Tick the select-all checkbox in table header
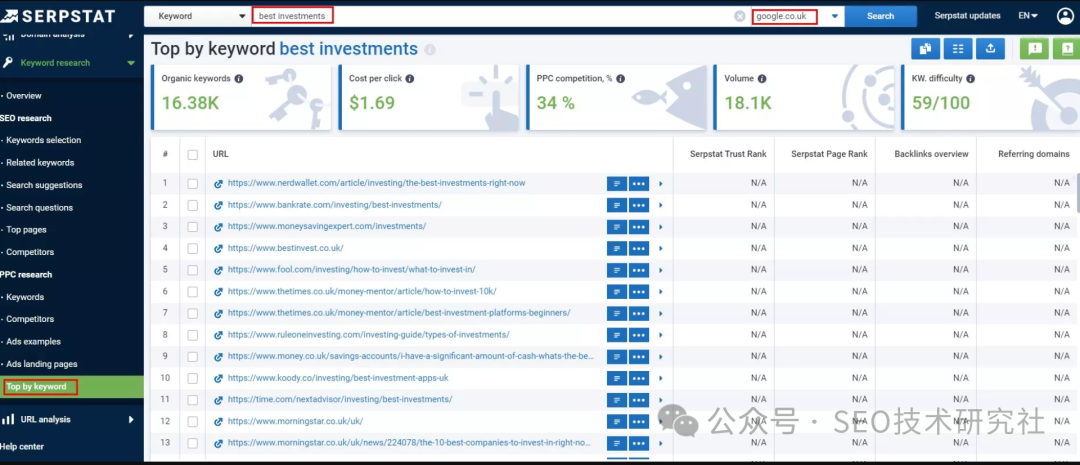 (193, 154)
